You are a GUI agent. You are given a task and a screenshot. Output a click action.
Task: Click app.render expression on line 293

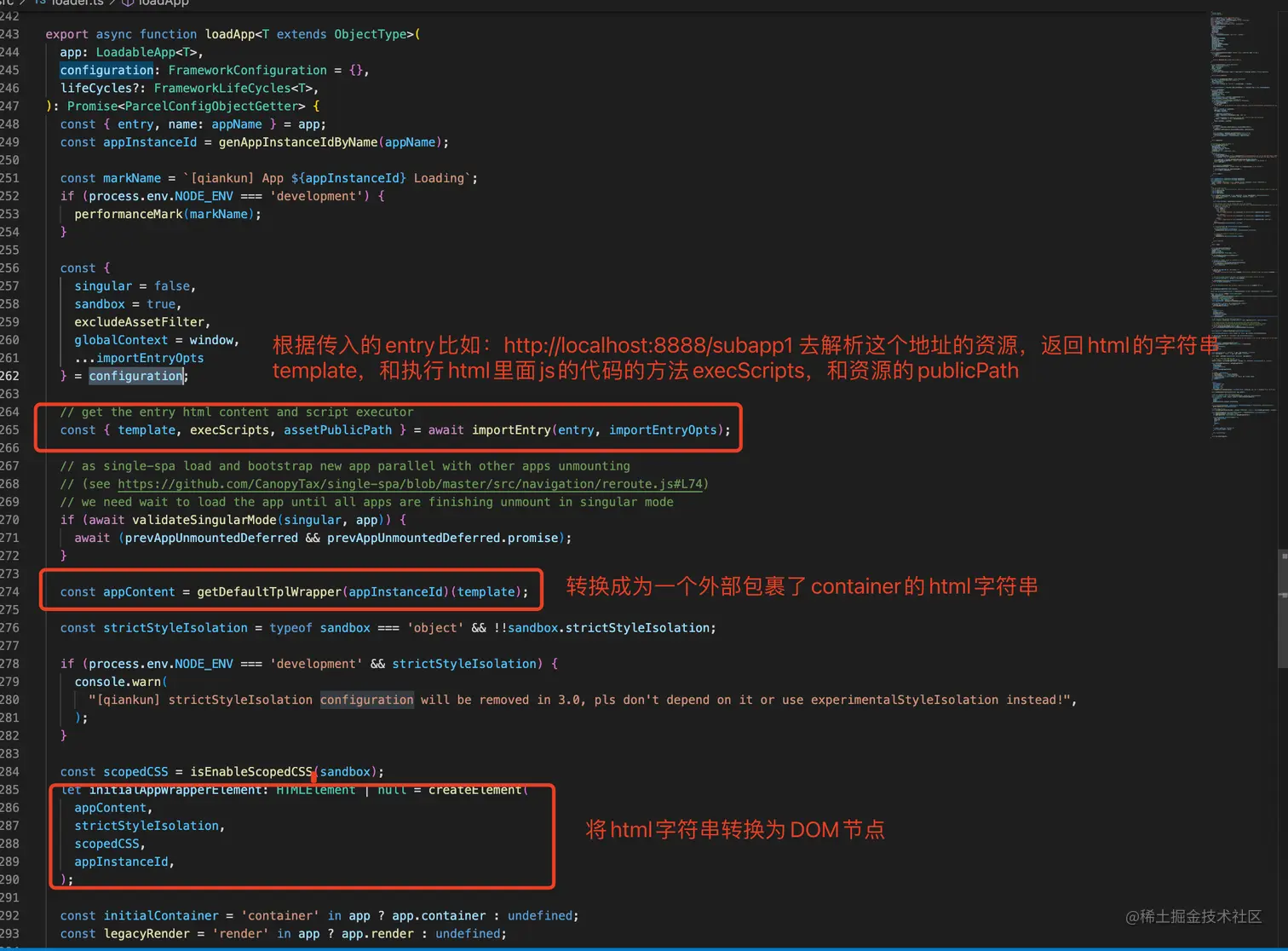pyautogui.click(x=377, y=934)
